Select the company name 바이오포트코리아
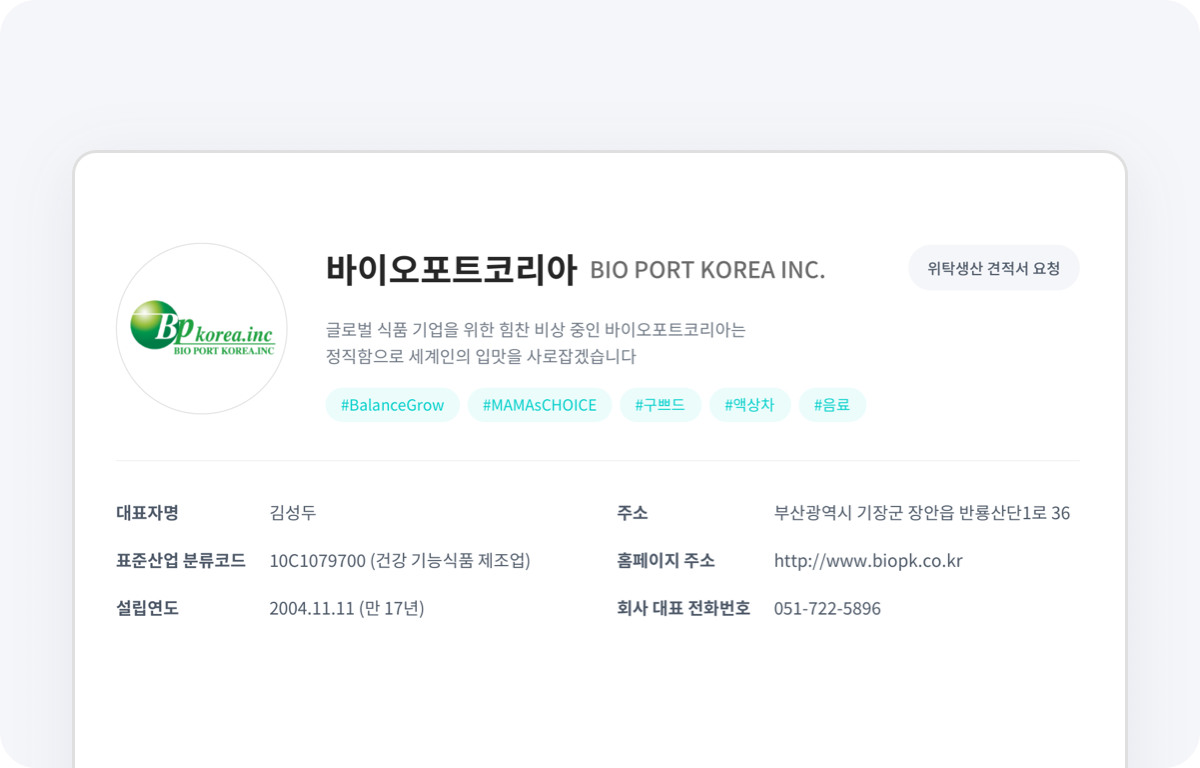Viewport: 1200px width, 768px height. [x=453, y=268]
